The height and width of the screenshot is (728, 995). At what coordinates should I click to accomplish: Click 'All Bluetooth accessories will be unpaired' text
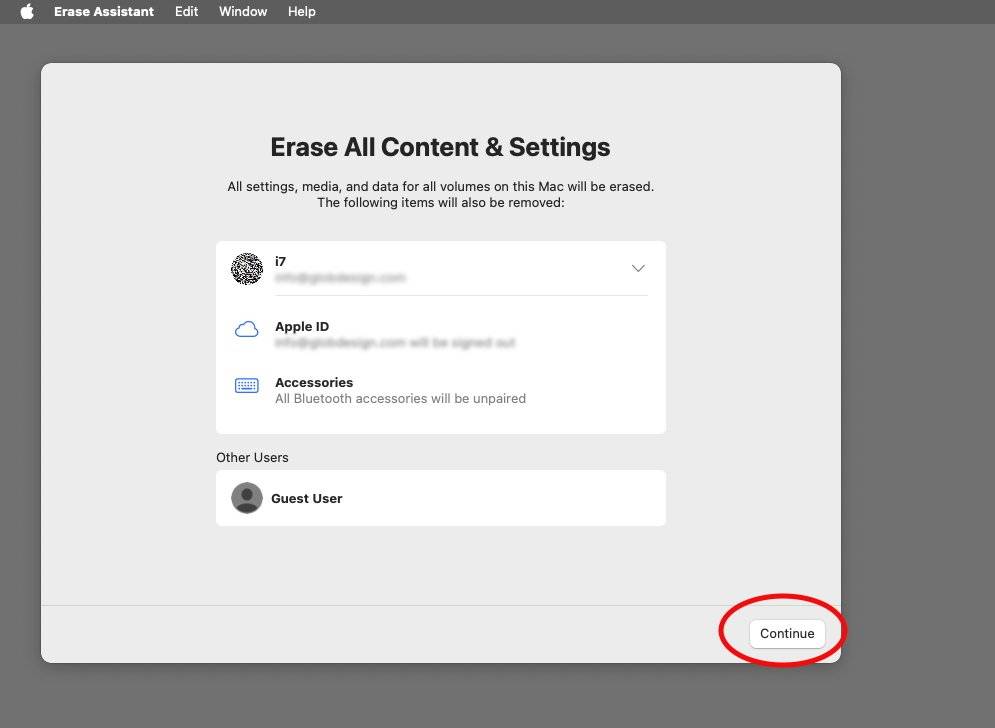click(x=400, y=399)
